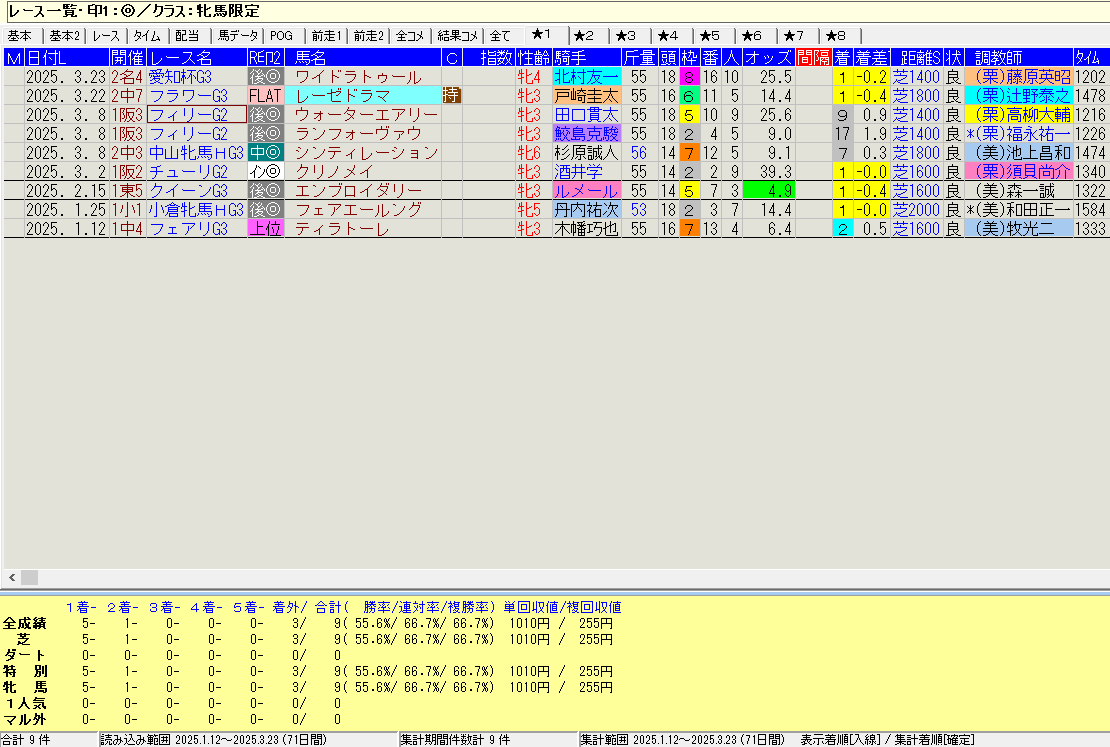Sort by the 開催 column header
Screen dimensions: 1110x747
[128, 57]
